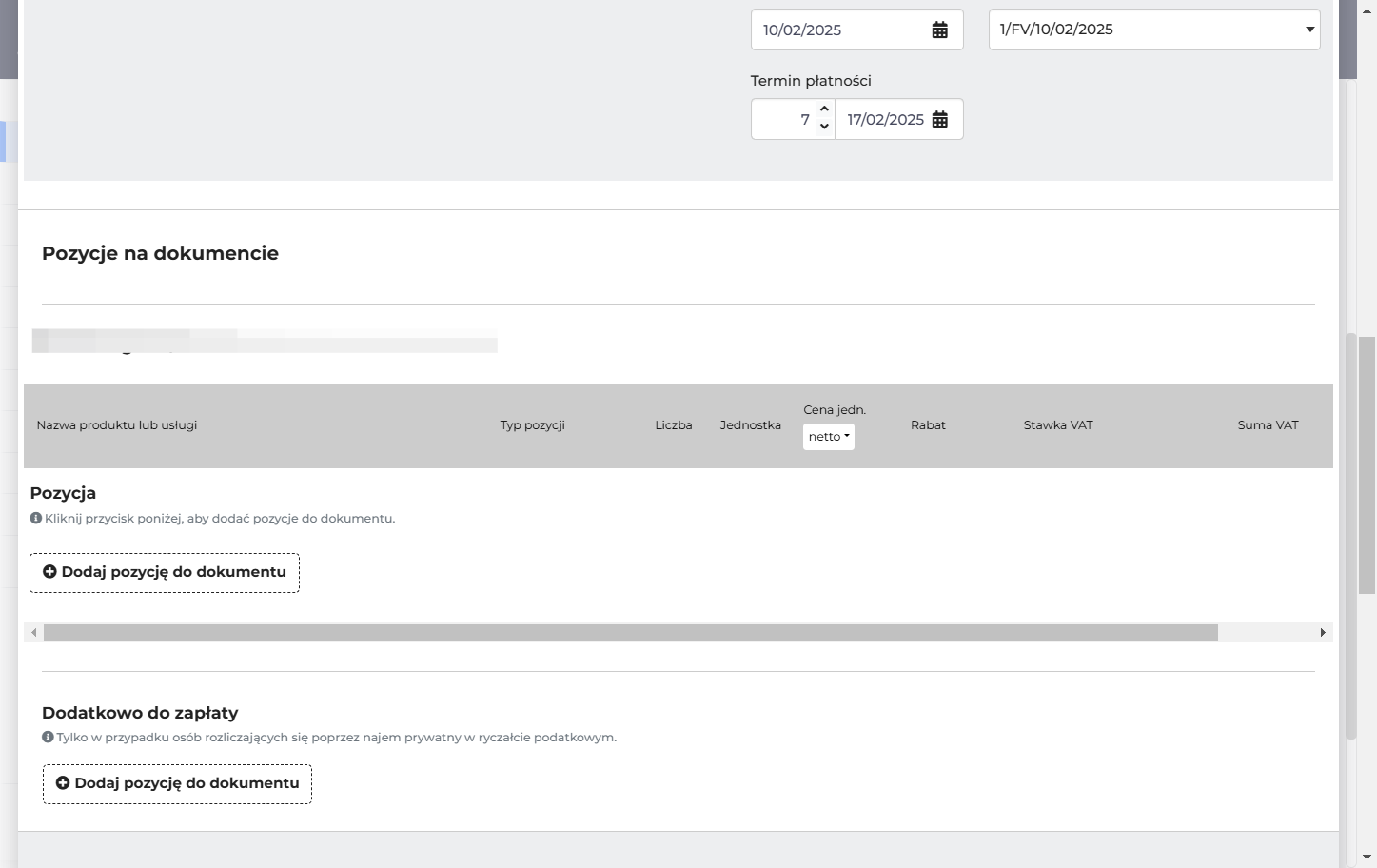Click the Suma VAT column header

point(1269,425)
